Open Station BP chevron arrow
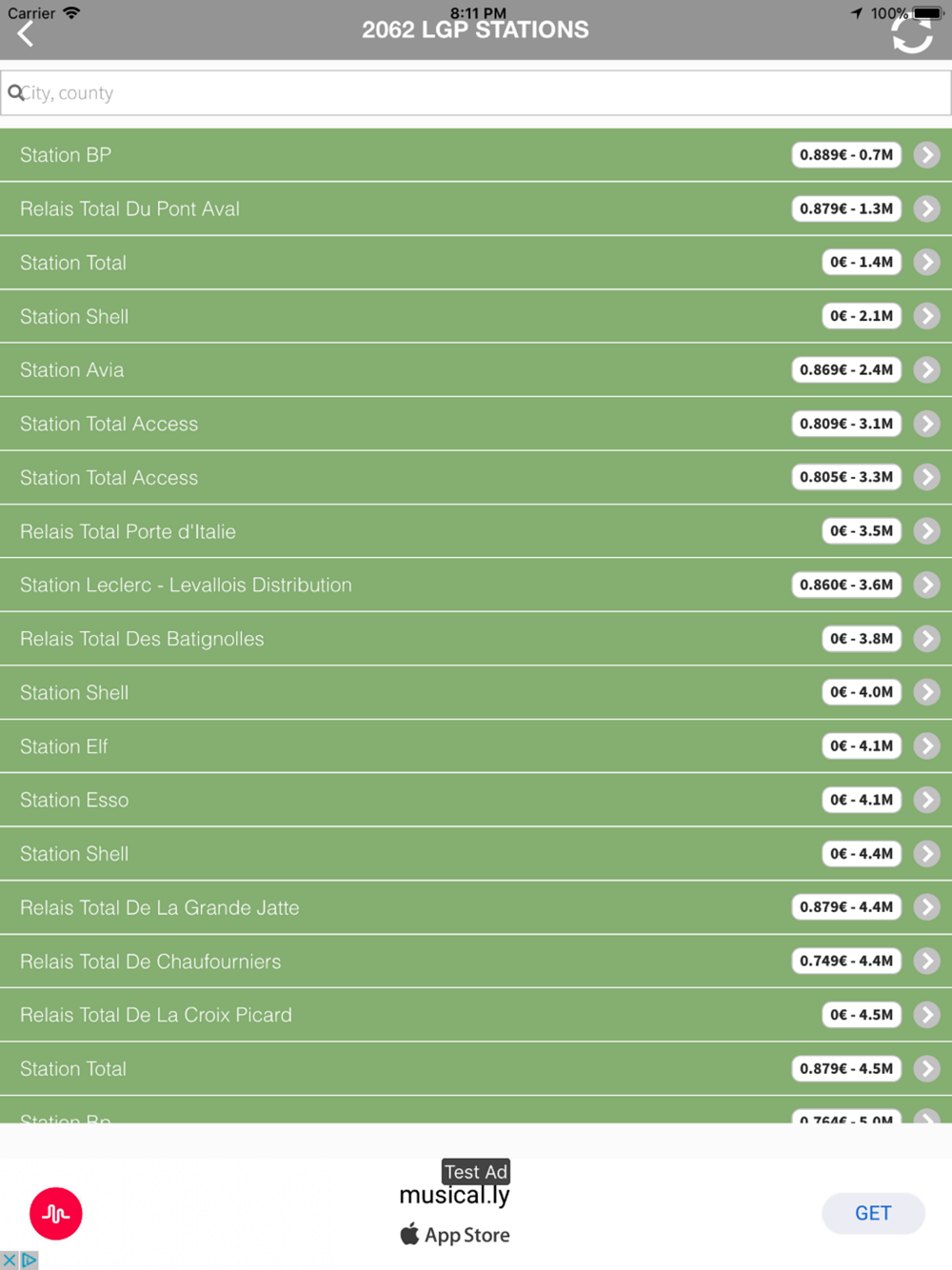952x1270 pixels. (x=926, y=155)
